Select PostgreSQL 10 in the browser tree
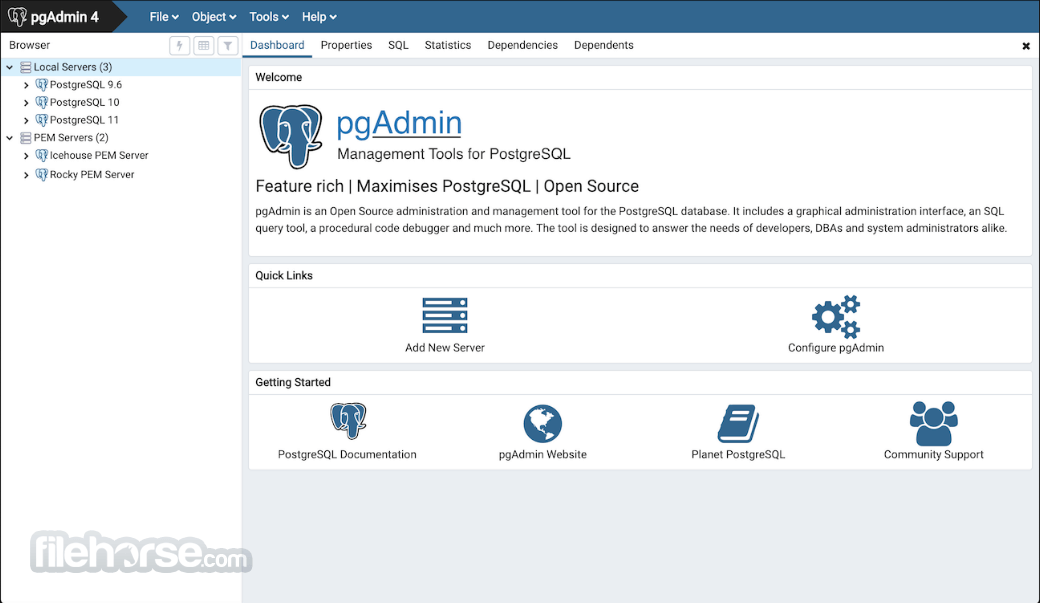This screenshot has width=1040, height=603. (84, 102)
